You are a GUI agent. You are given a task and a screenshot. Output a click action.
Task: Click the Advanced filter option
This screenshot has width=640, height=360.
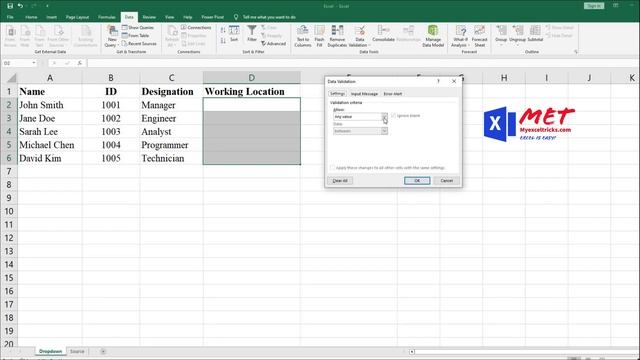point(273,43)
